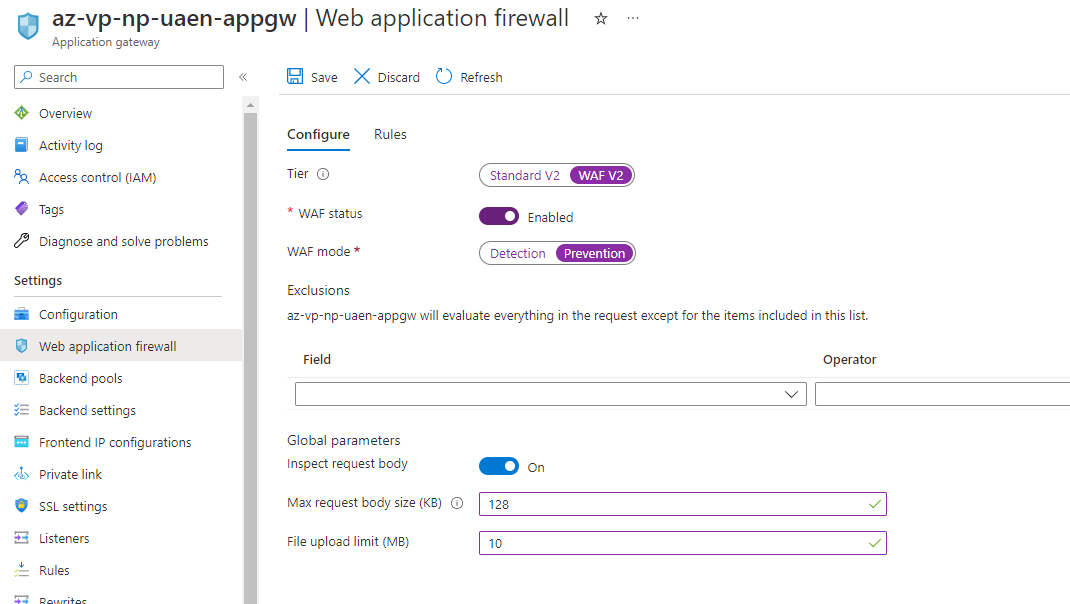Screen dimensions: 1070x604
Task: Set WAF mode to Prevention
Action: pos(594,253)
